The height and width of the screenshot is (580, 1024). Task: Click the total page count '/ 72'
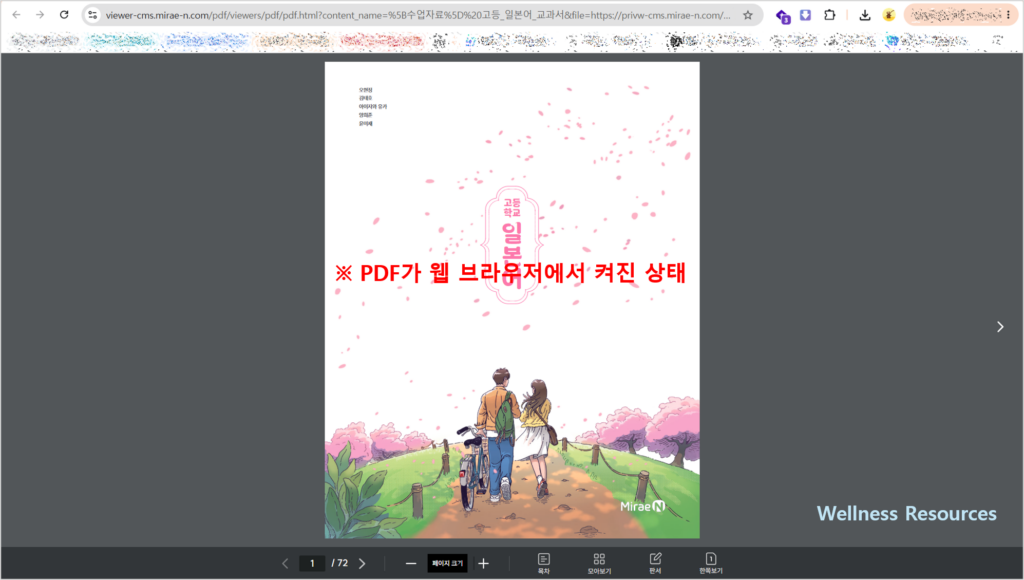coord(340,562)
